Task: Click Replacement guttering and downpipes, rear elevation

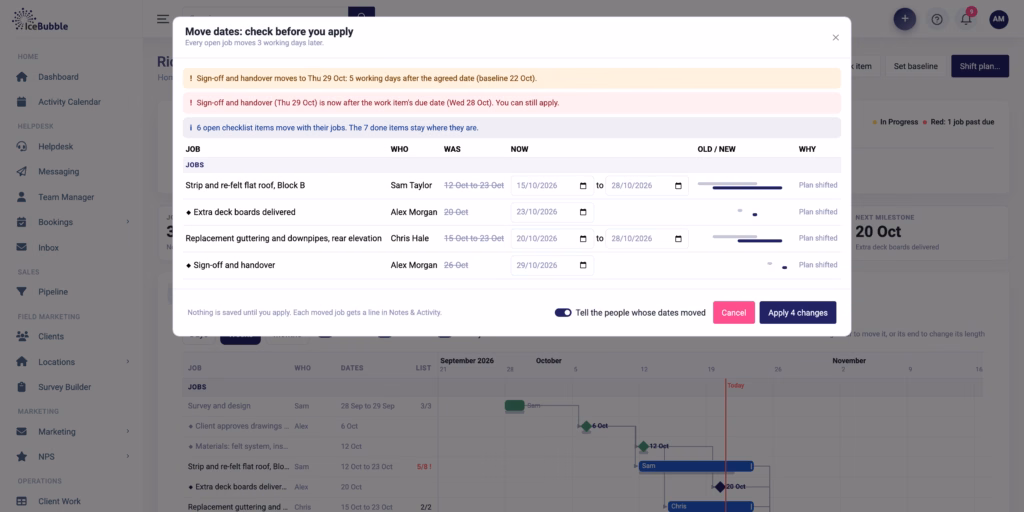Action: [283, 238]
